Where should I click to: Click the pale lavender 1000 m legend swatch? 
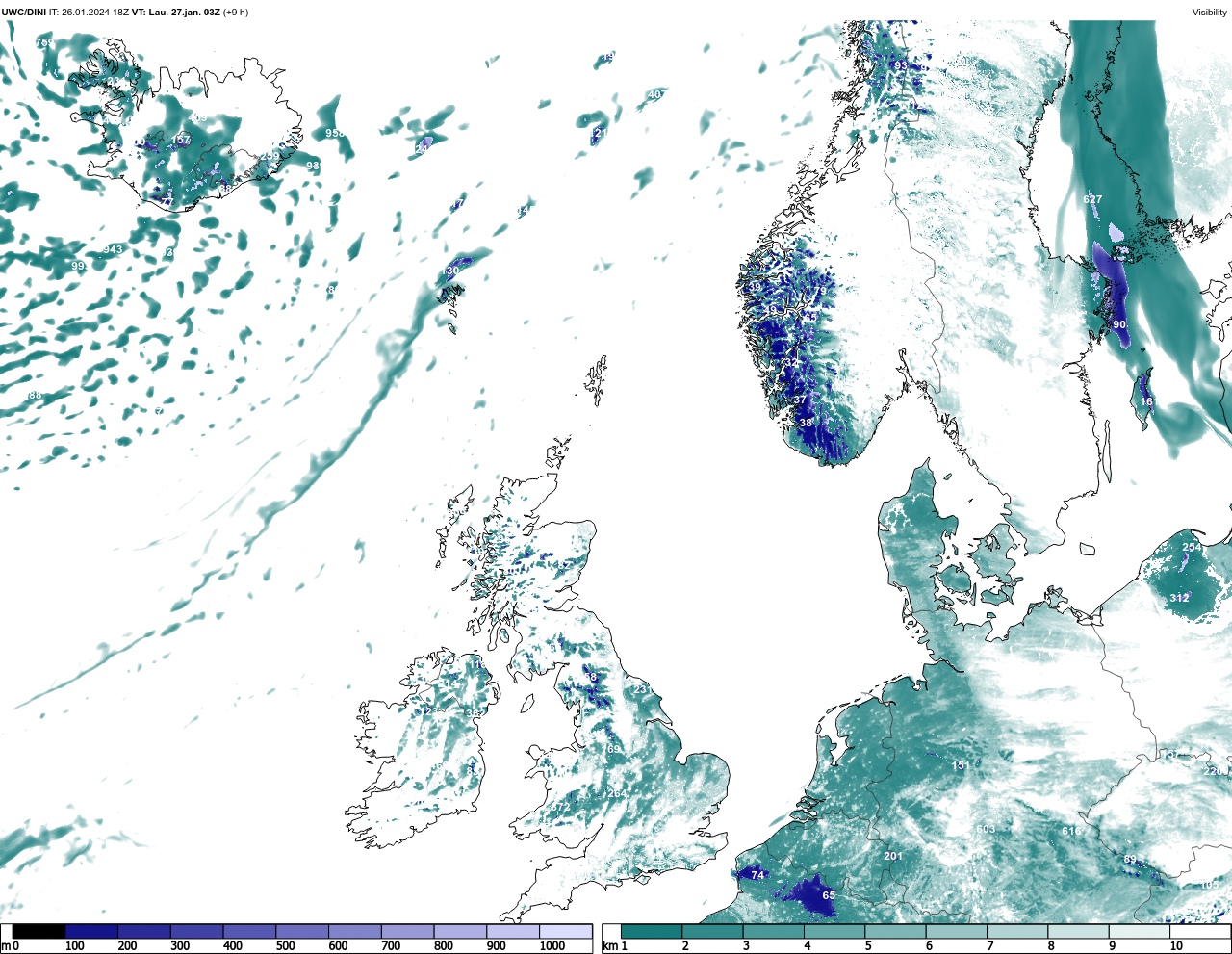coord(565,932)
